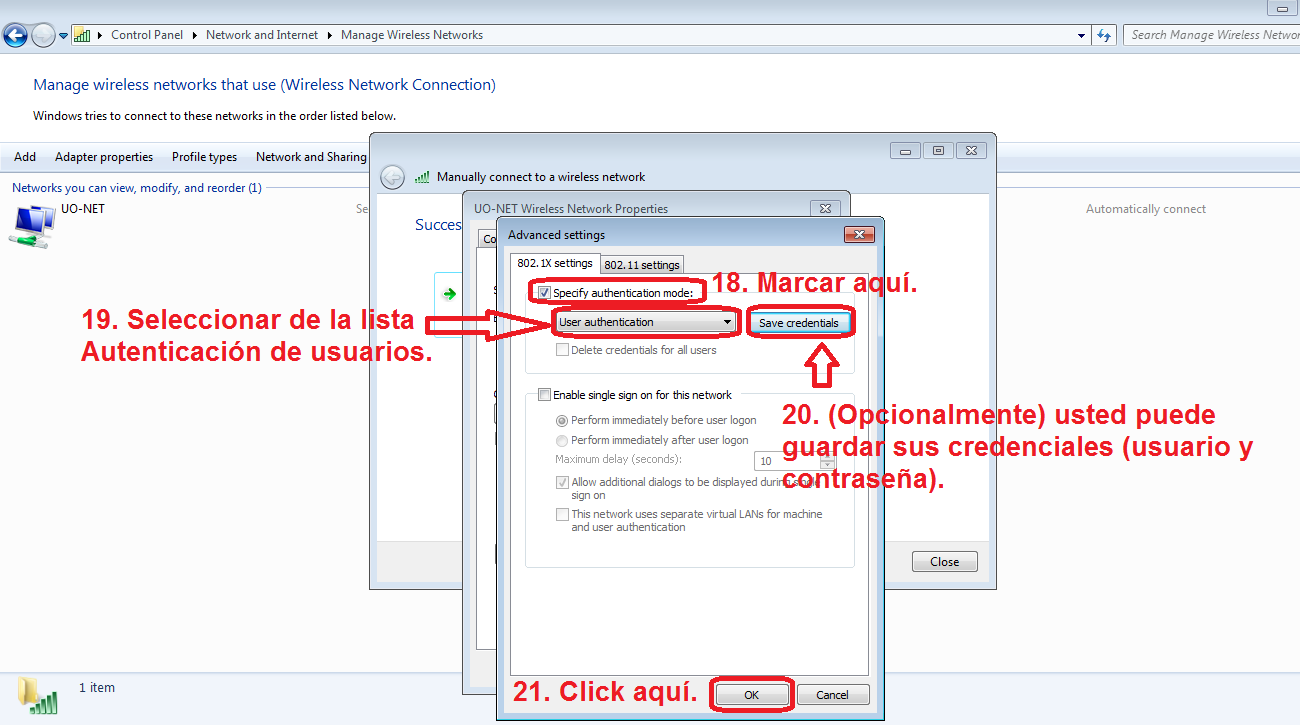Click the signal icon in address bar
This screenshot has height=725, width=1300.
(82, 35)
